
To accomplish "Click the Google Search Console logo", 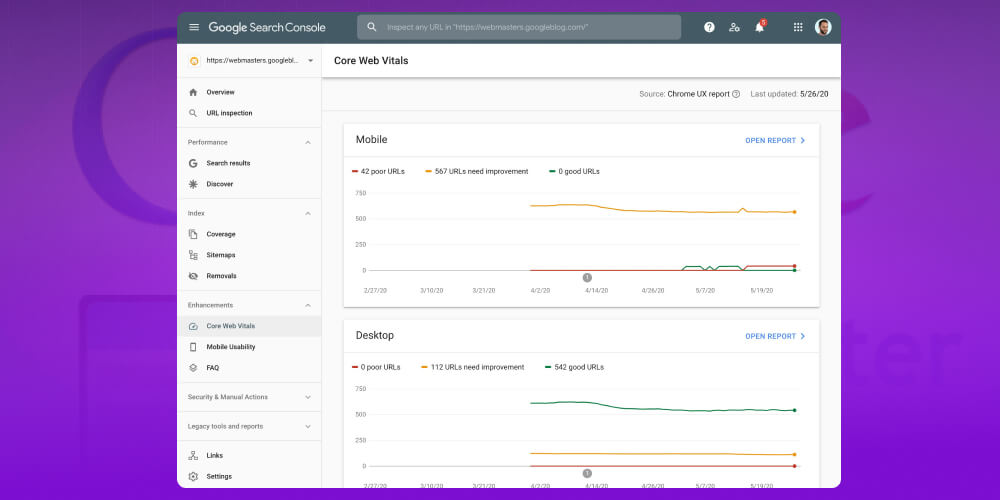I will (x=267, y=27).
